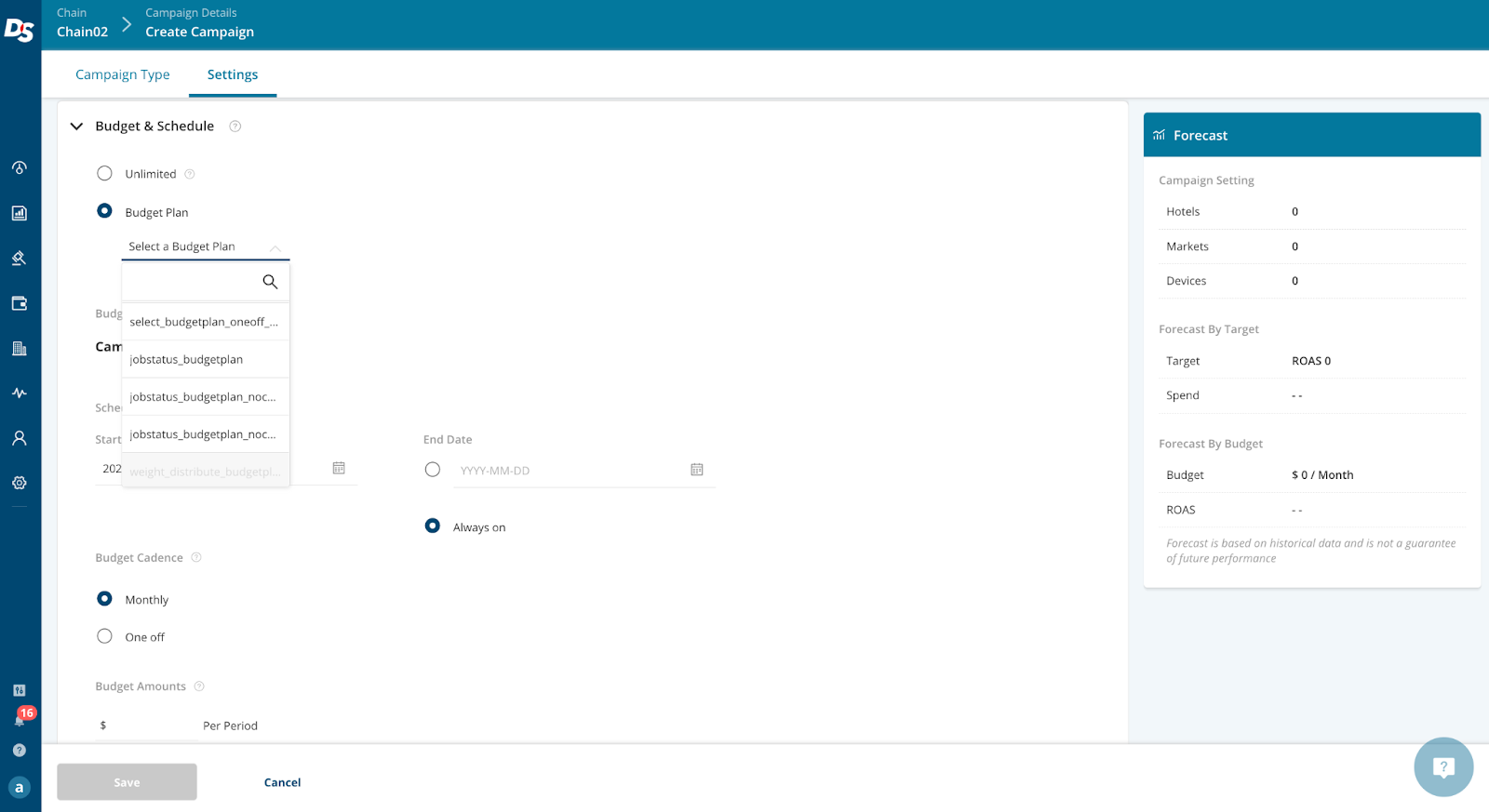Choose second jobstatus_budgetplan_noc option
The height and width of the screenshot is (812, 1489).
coord(206,434)
